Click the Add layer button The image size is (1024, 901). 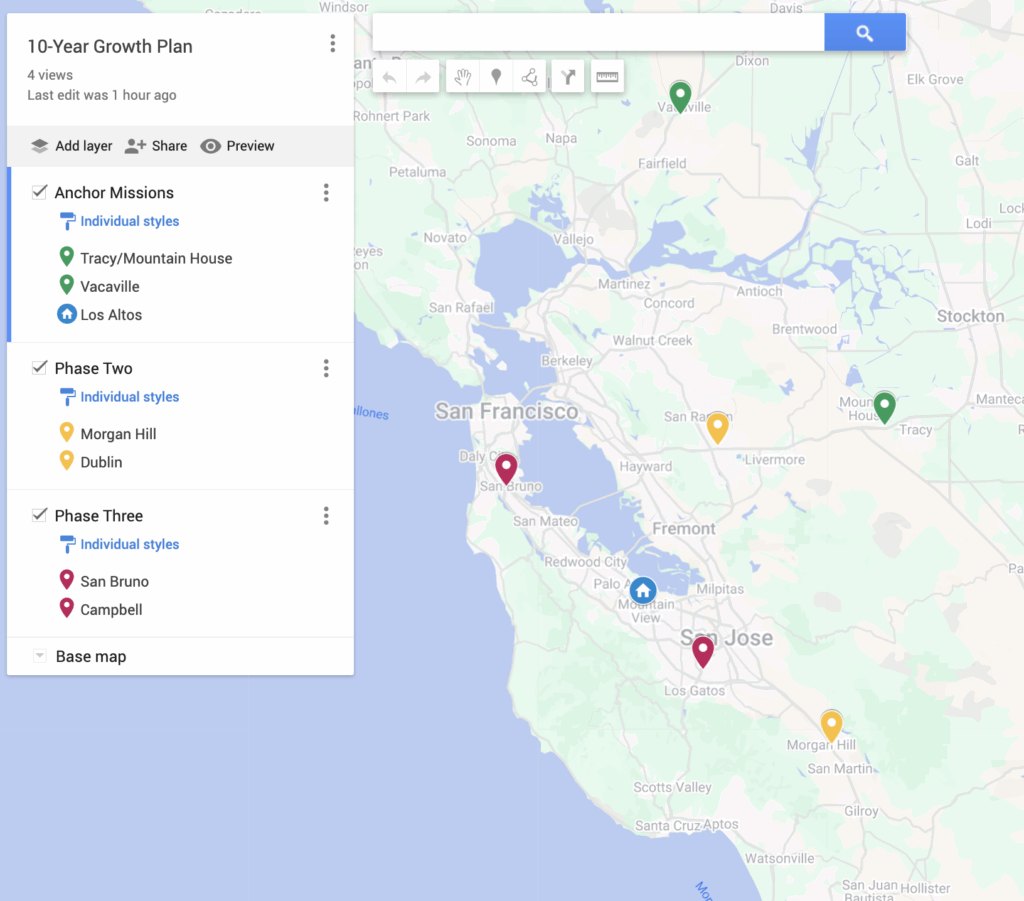coord(71,146)
